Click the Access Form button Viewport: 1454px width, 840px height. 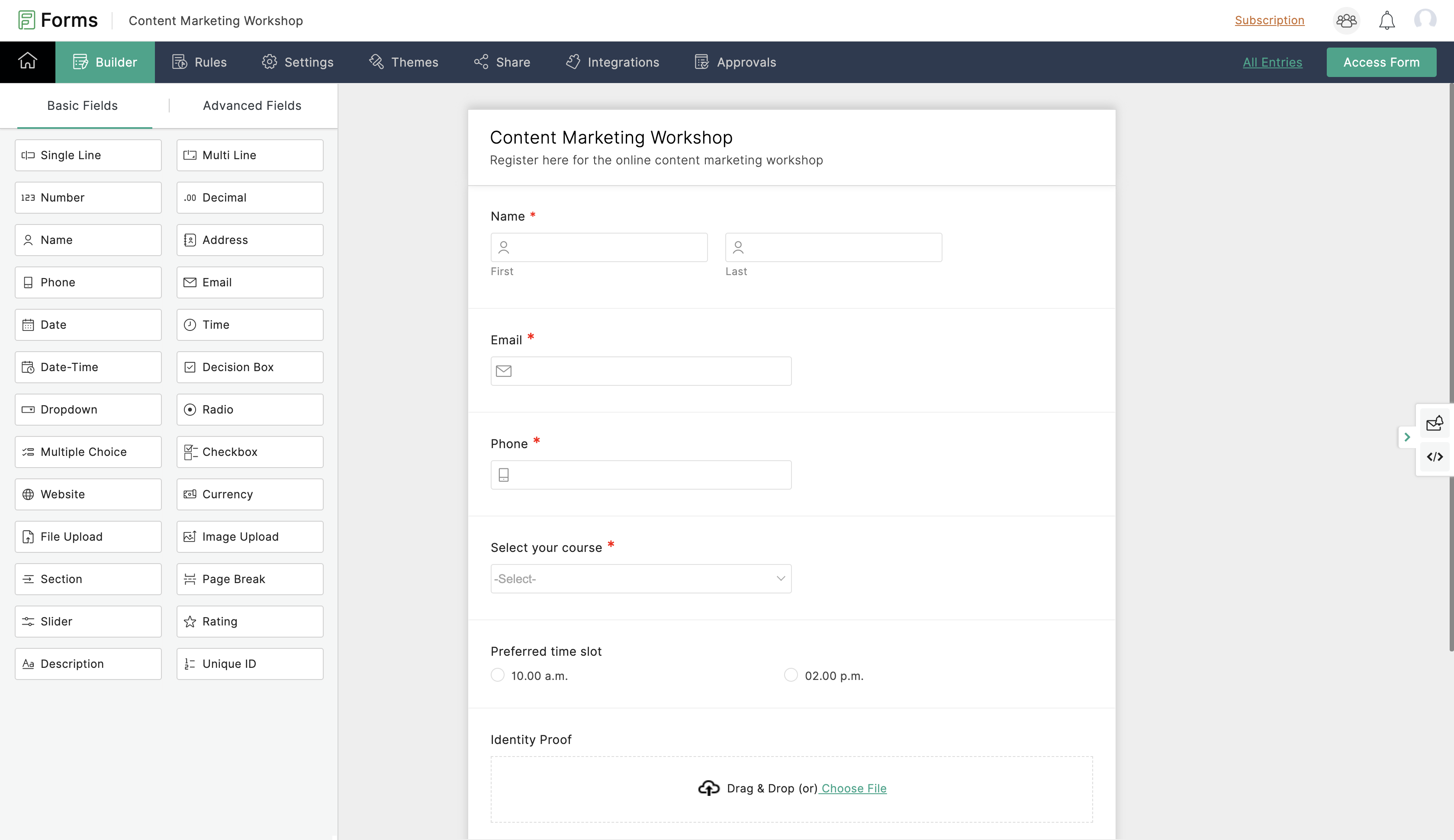click(x=1381, y=62)
